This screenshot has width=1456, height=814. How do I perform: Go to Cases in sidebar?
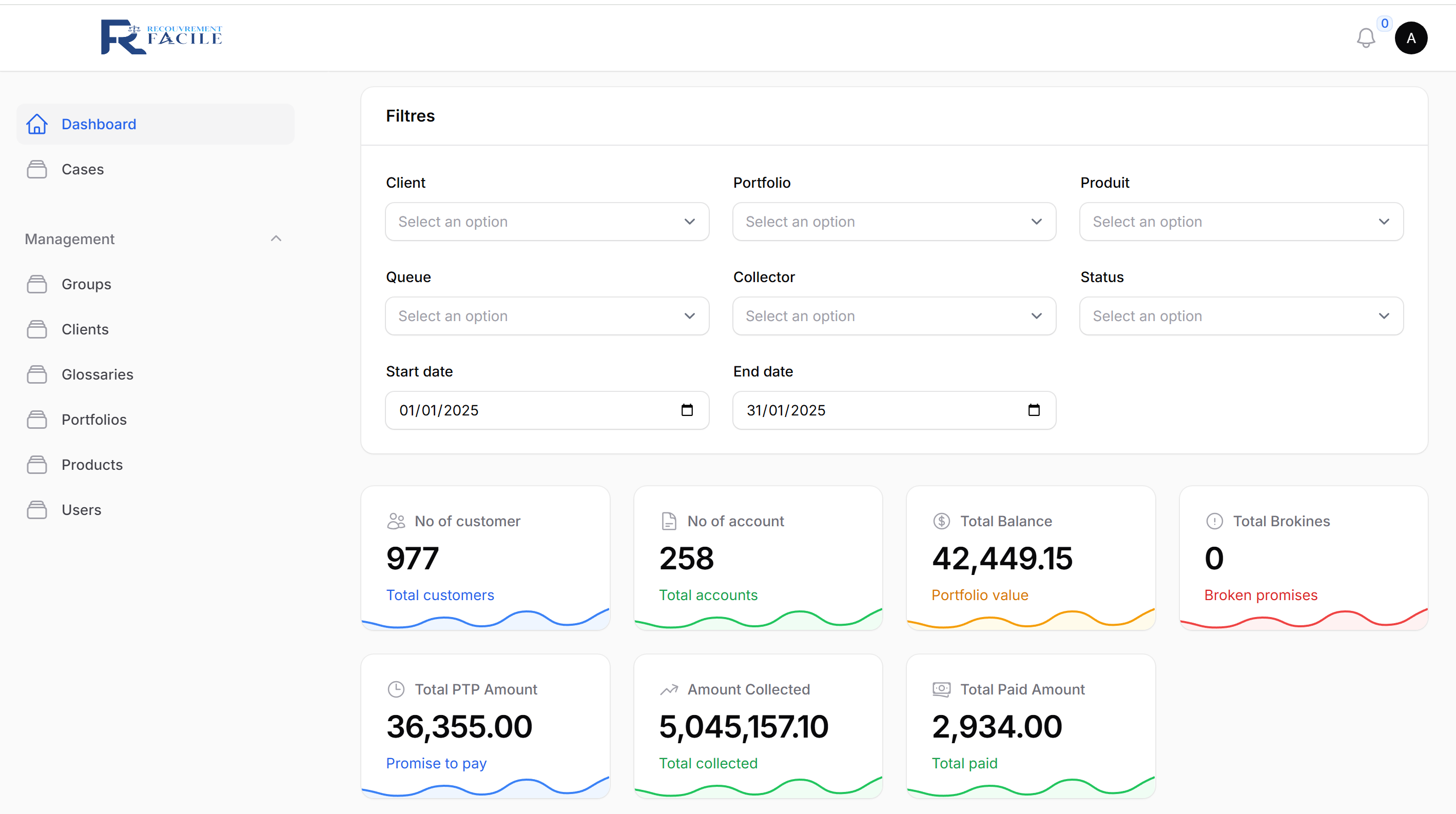[x=83, y=169]
